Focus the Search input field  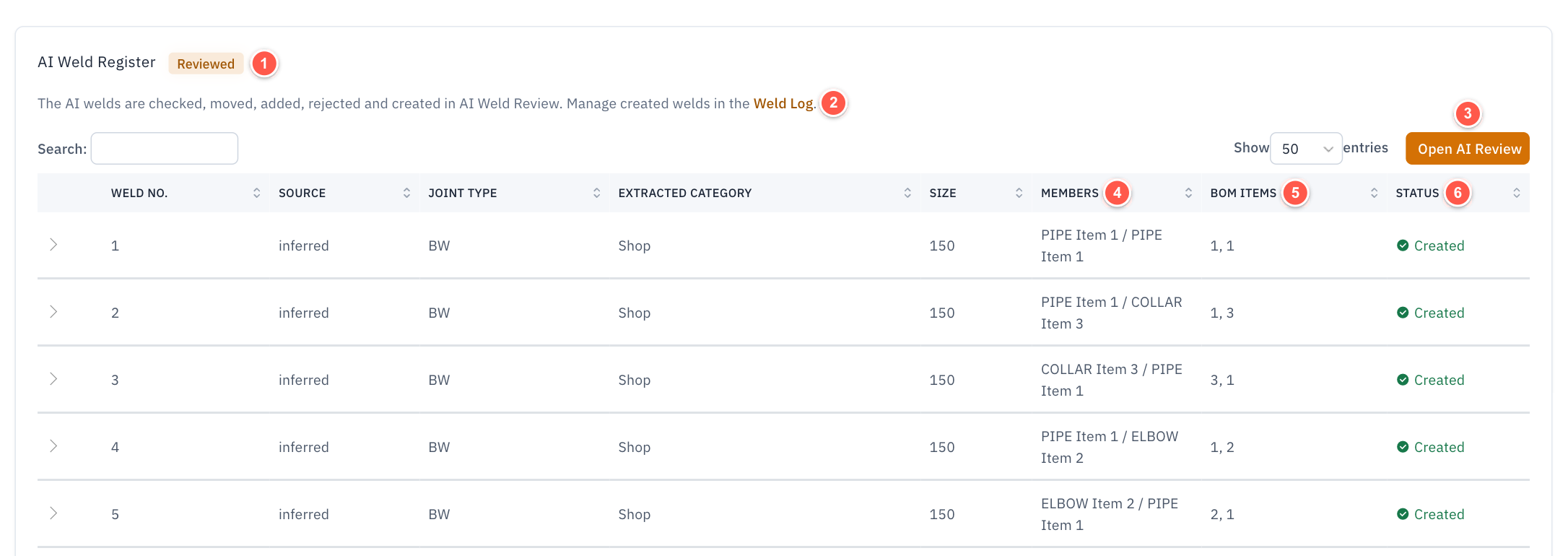click(x=165, y=148)
